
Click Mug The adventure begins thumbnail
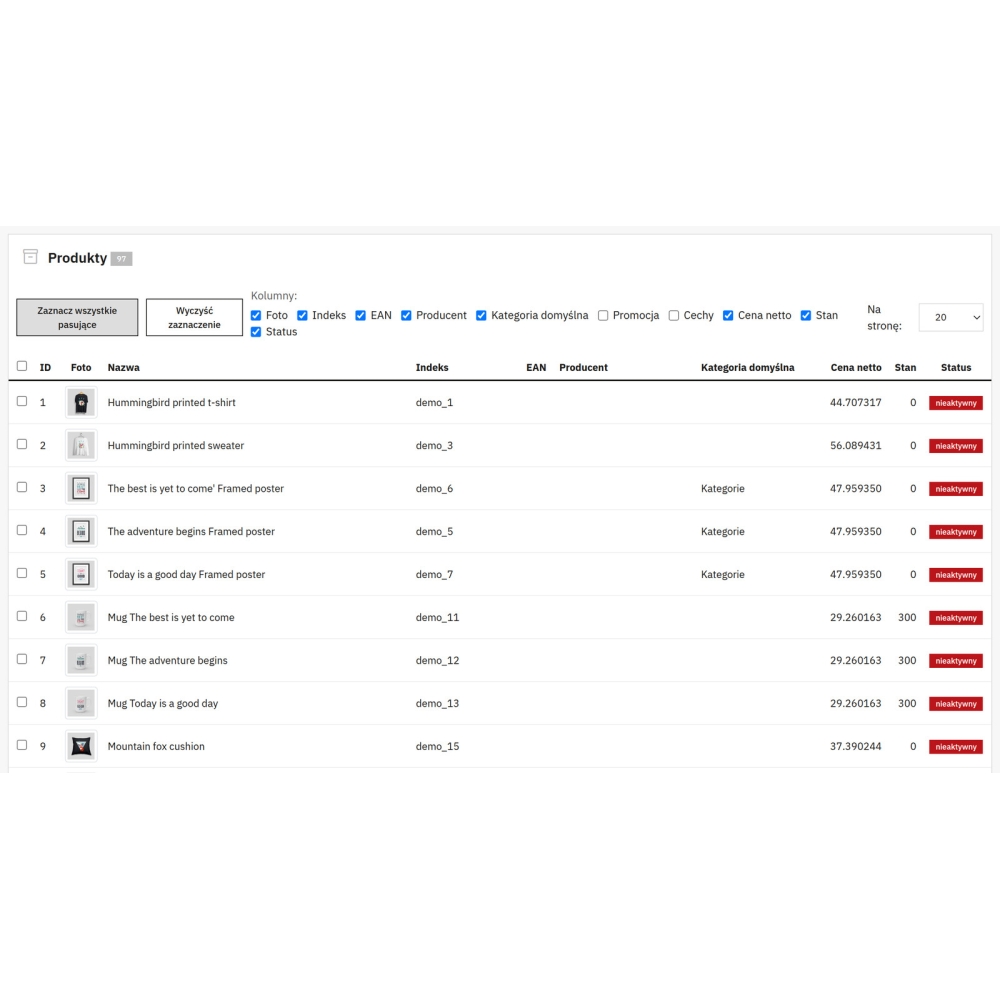81,661
